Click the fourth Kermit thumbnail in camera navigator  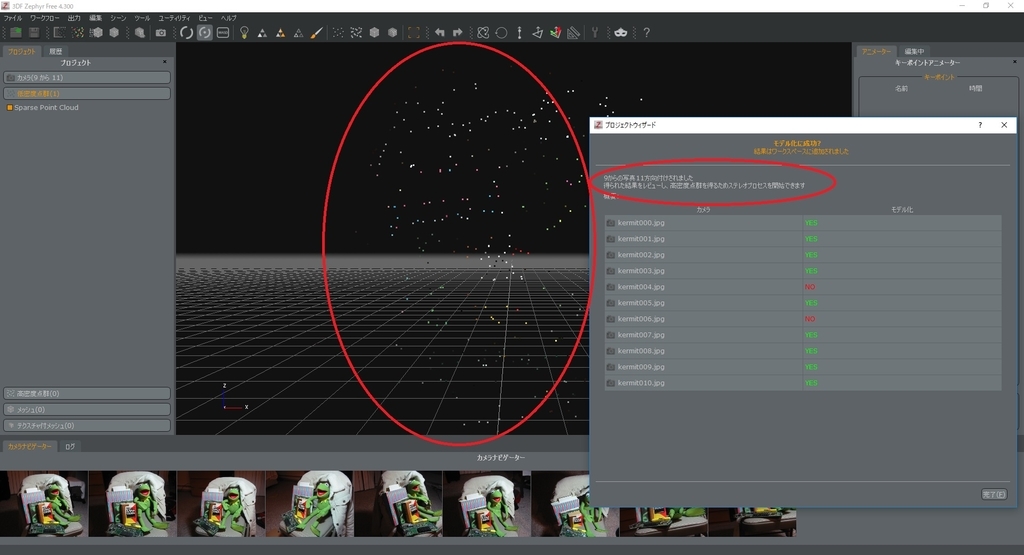(x=310, y=503)
